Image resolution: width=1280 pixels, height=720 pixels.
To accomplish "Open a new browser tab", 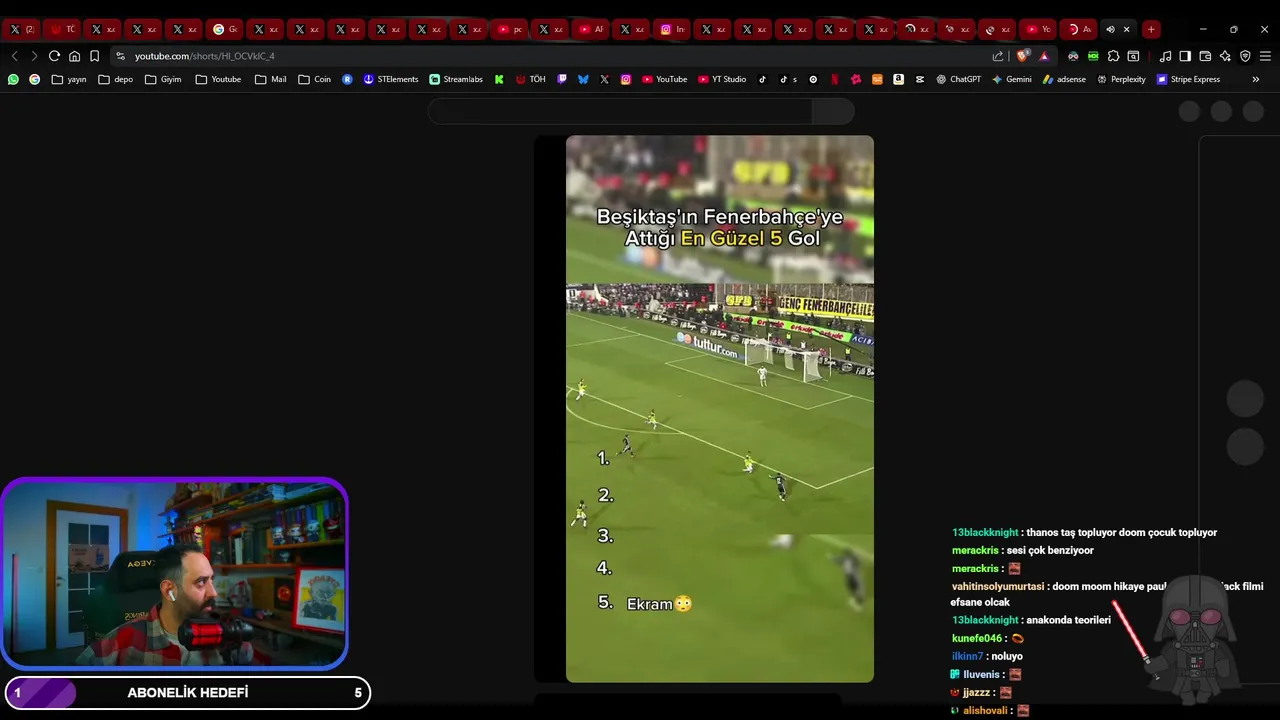I will [x=1151, y=29].
